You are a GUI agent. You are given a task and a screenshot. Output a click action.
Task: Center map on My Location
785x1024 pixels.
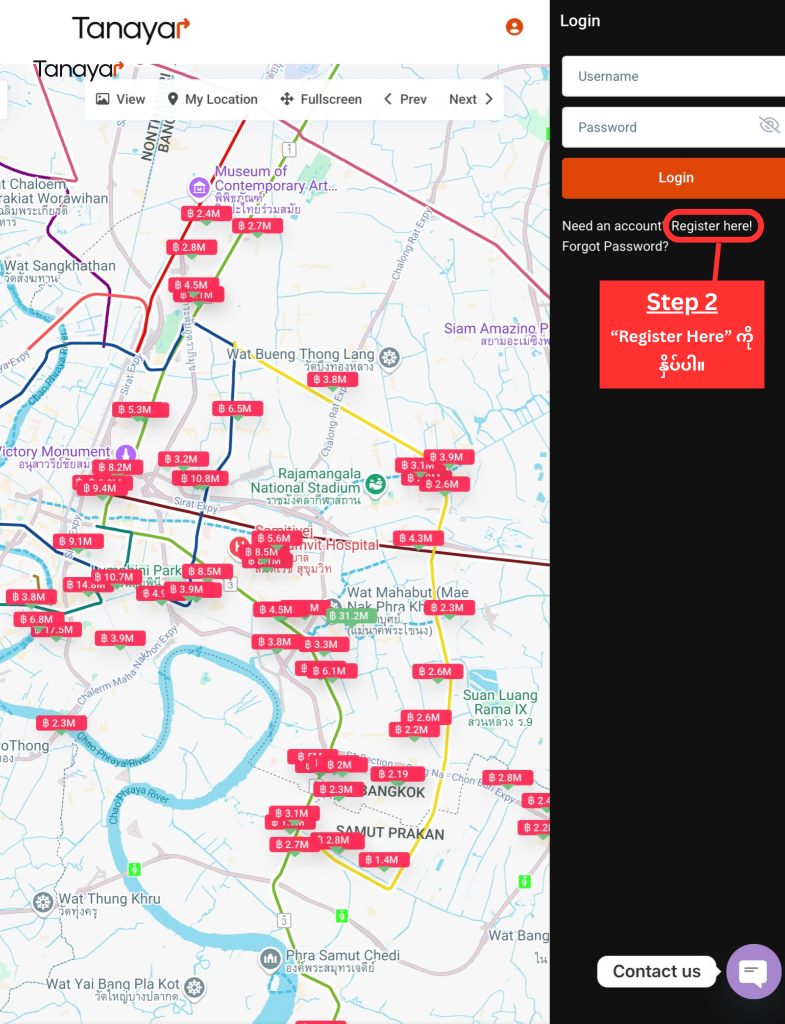coord(212,99)
